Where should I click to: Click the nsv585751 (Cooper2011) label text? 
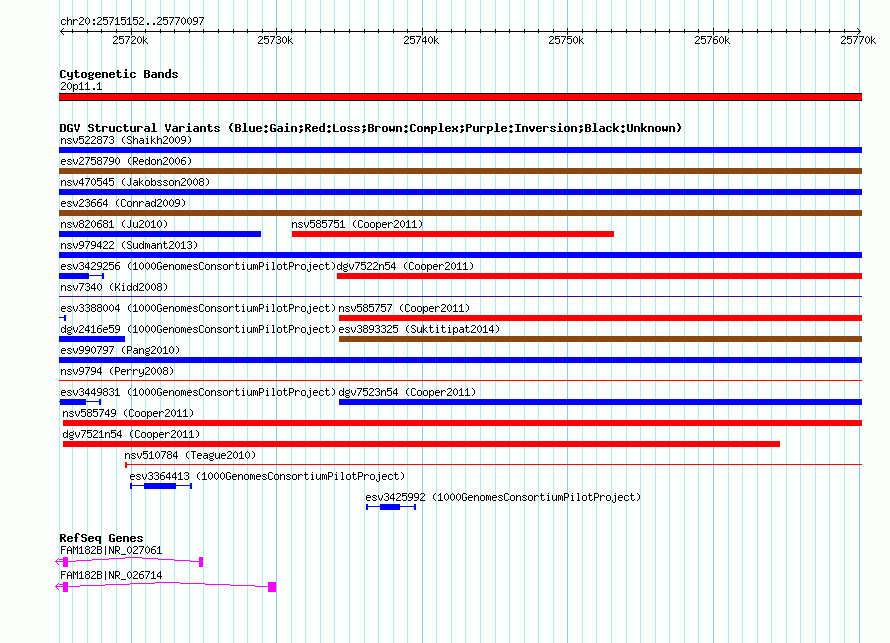point(358,224)
